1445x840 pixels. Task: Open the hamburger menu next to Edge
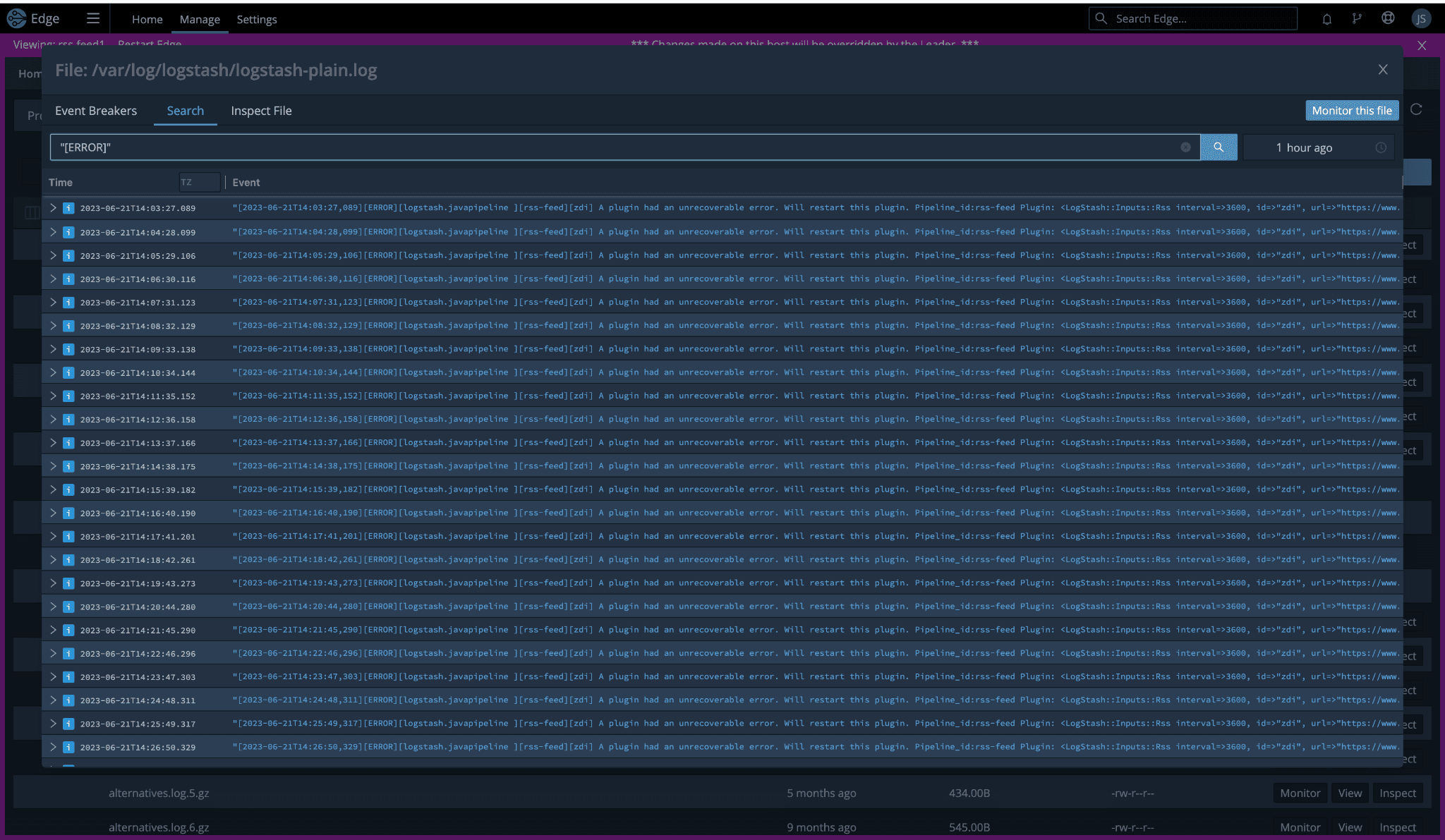click(x=93, y=19)
